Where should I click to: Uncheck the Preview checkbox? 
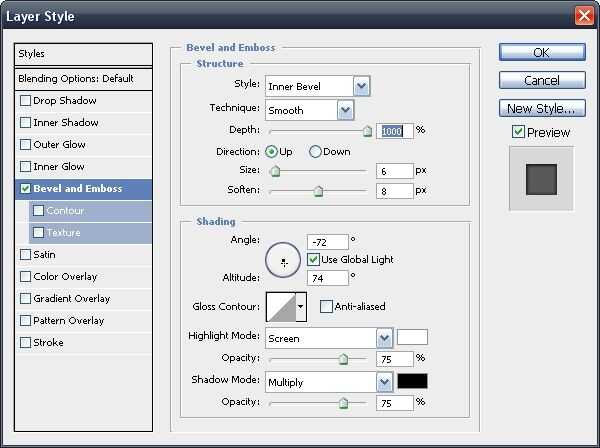[x=518, y=132]
